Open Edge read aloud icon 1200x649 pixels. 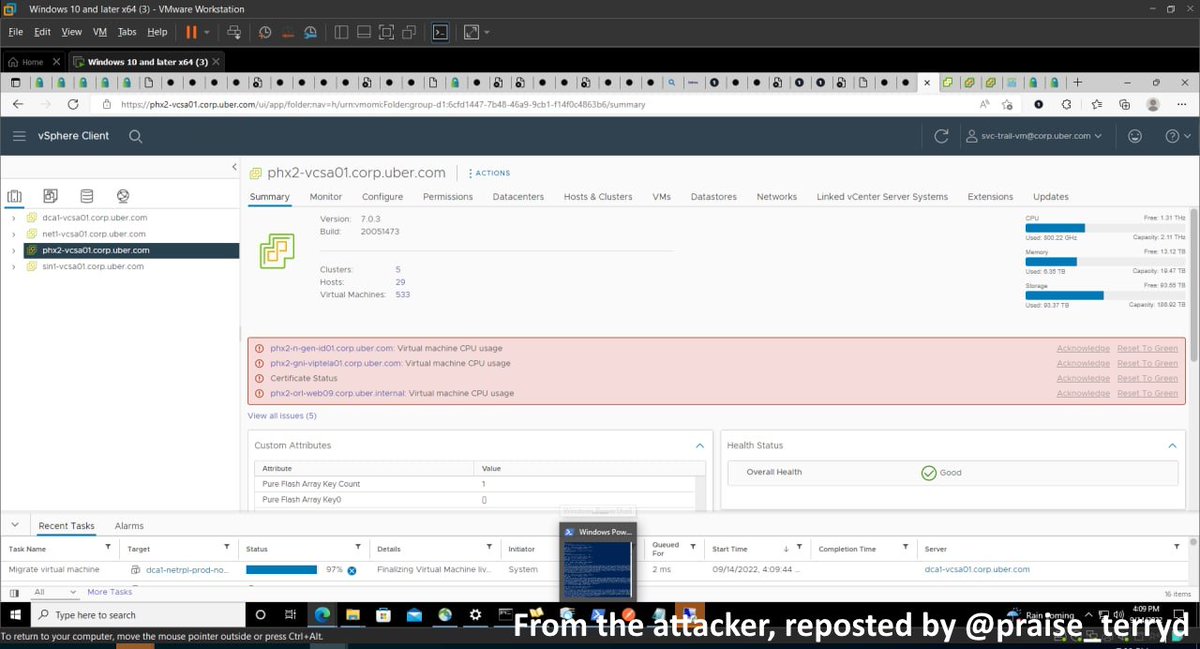click(x=985, y=104)
